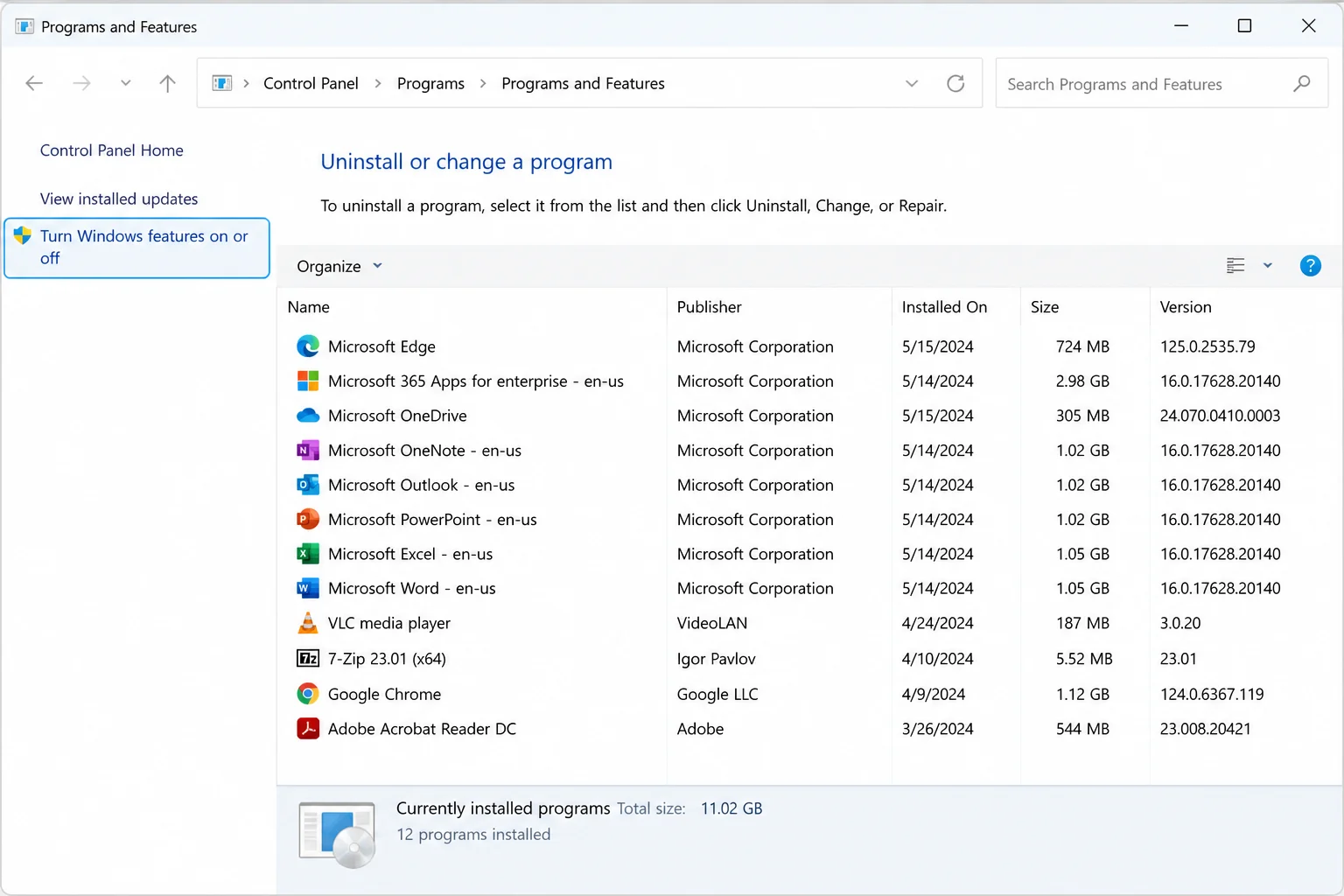Go forward with the forward arrow

click(x=81, y=83)
